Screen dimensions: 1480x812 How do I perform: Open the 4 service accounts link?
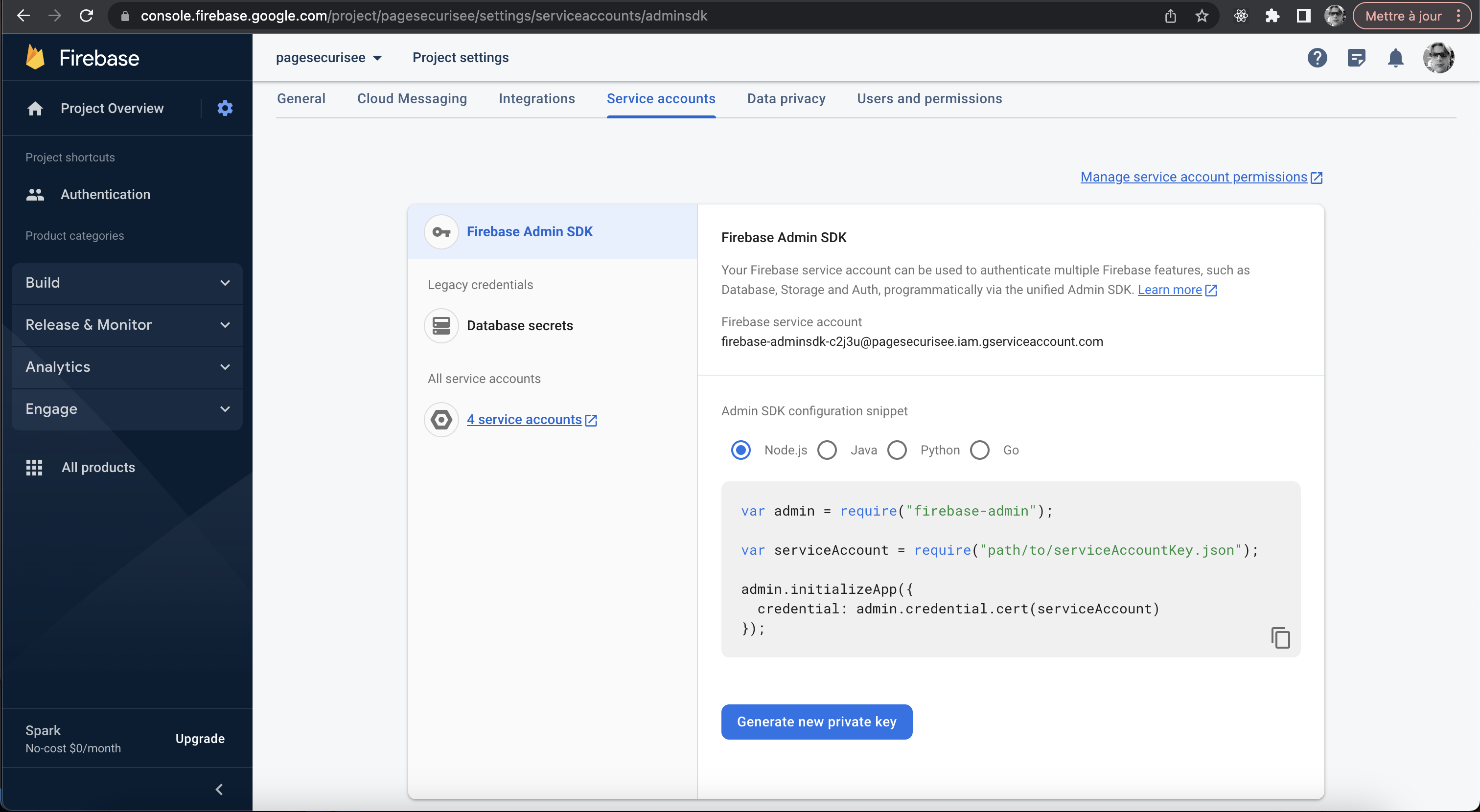(x=532, y=420)
